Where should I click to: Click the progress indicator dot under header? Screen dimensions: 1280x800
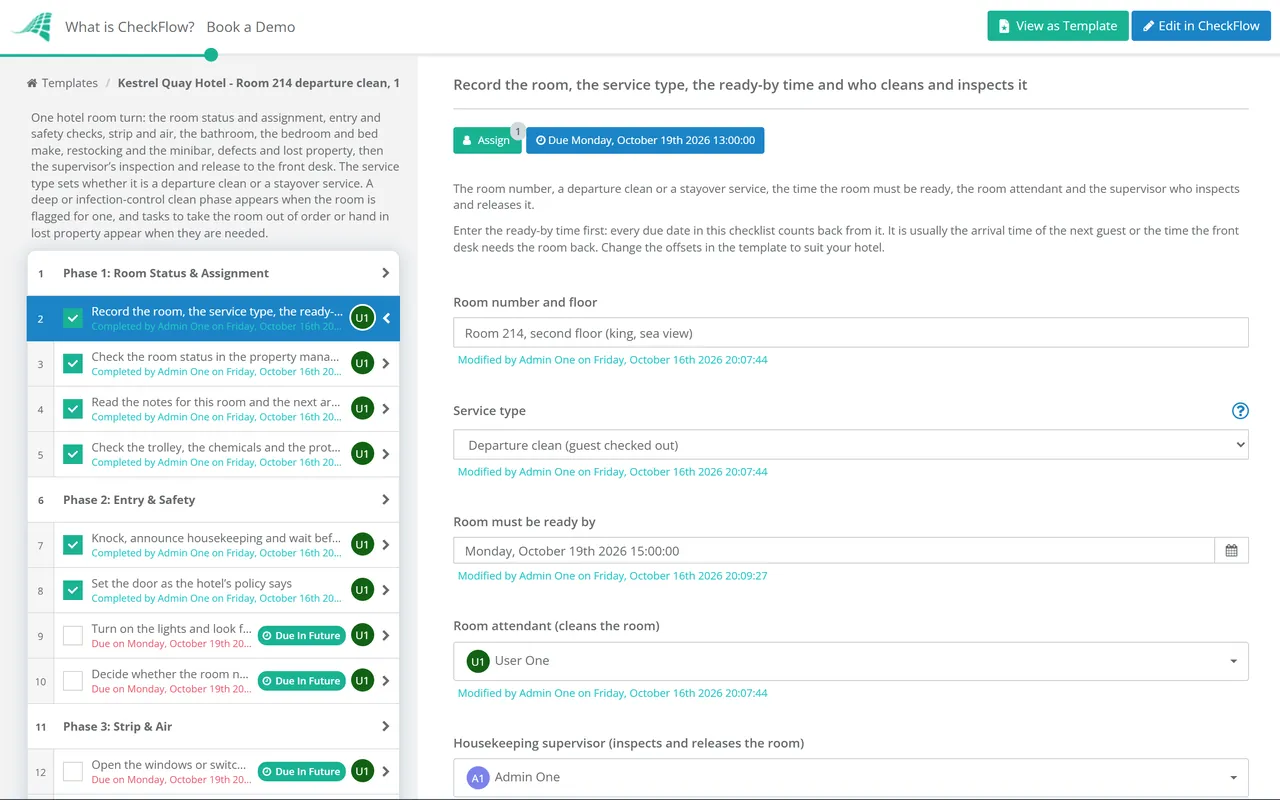click(210, 55)
